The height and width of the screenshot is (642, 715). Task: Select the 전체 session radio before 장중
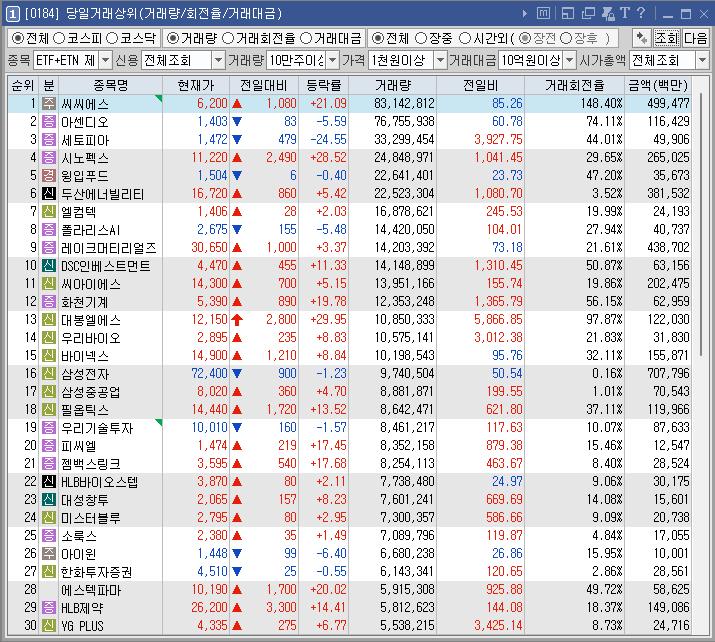[378, 38]
